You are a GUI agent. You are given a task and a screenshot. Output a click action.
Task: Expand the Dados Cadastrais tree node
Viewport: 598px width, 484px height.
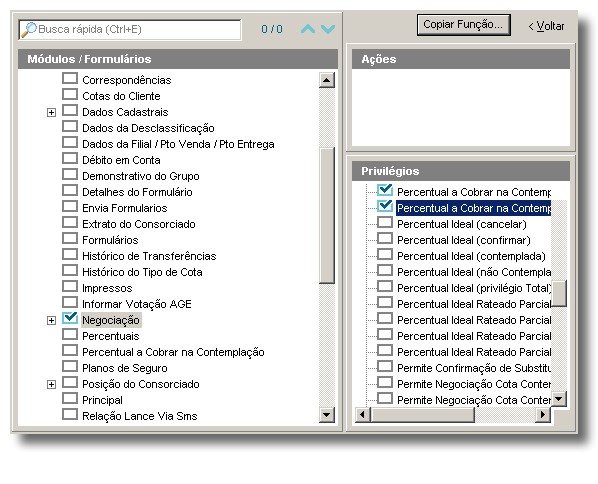51,113
